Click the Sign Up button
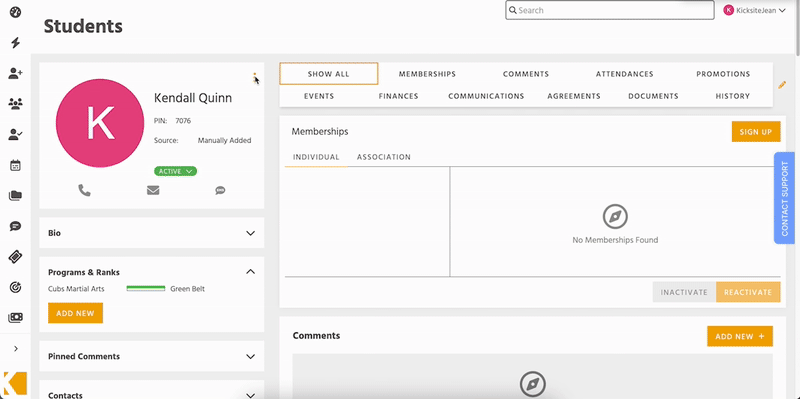 coord(756,132)
